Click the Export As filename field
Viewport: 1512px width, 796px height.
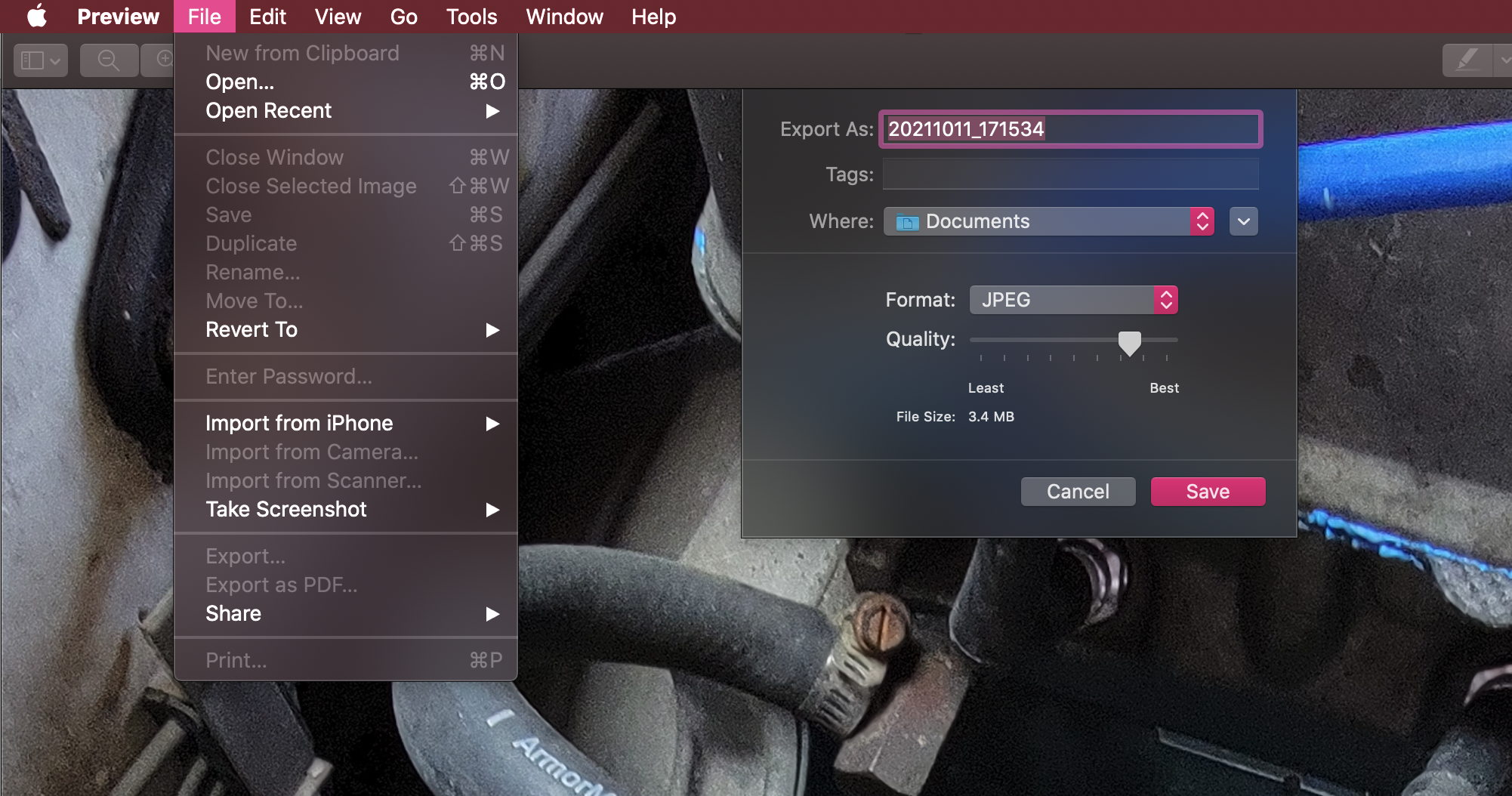(1071, 129)
